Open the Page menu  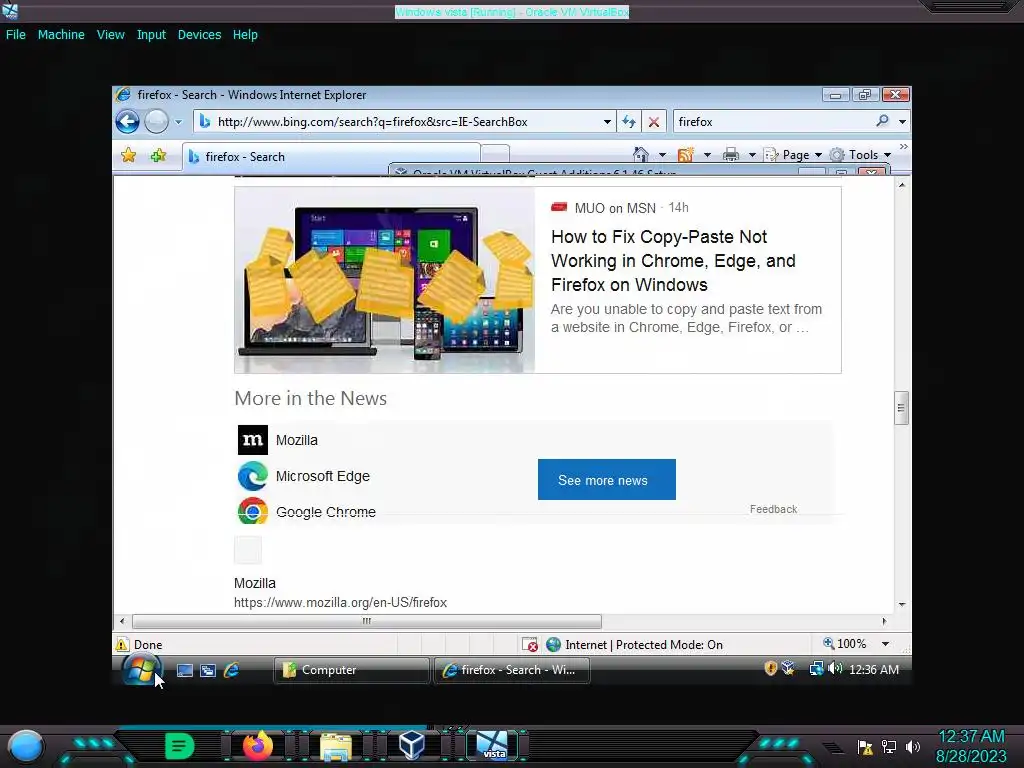(x=793, y=155)
